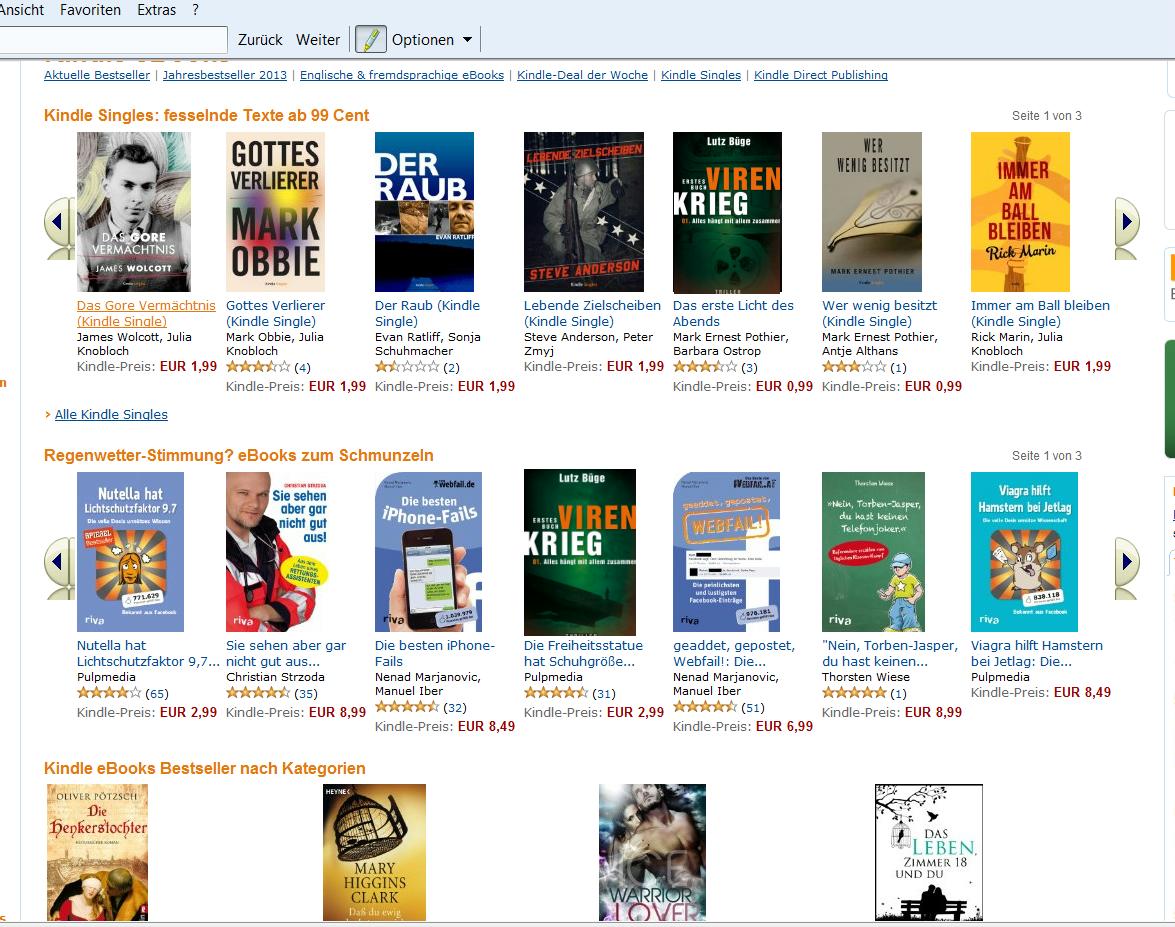Open Der Raub book cover
1175x927 pixels.
(424, 212)
